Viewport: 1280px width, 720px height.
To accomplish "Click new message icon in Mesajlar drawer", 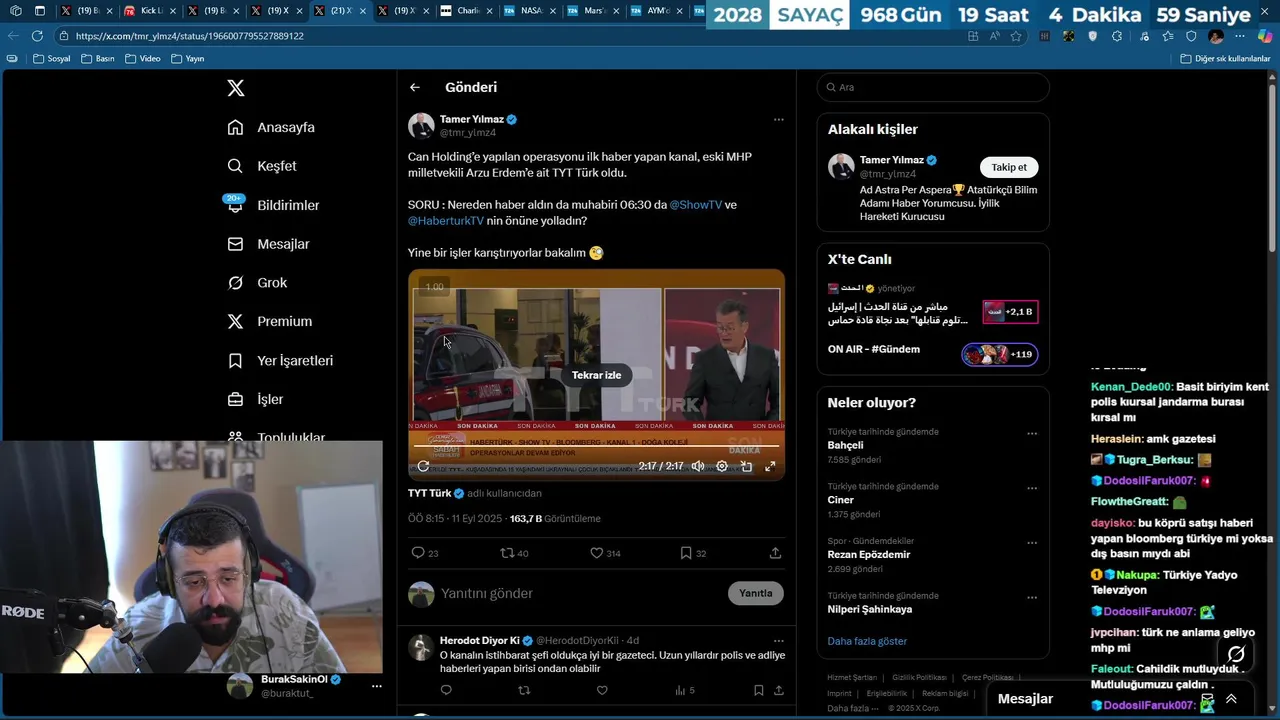I will click(1207, 699).
